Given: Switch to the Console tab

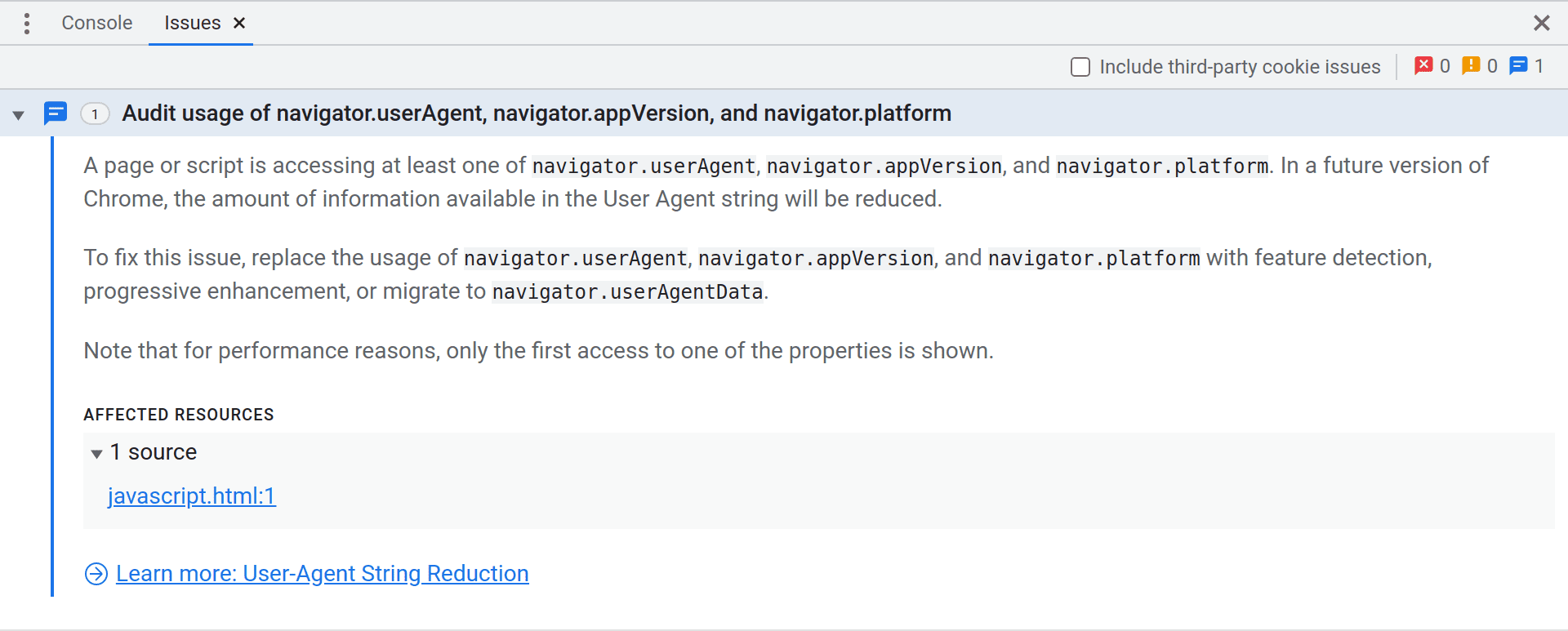Looking at the screenshot, I should coord(96,23).
